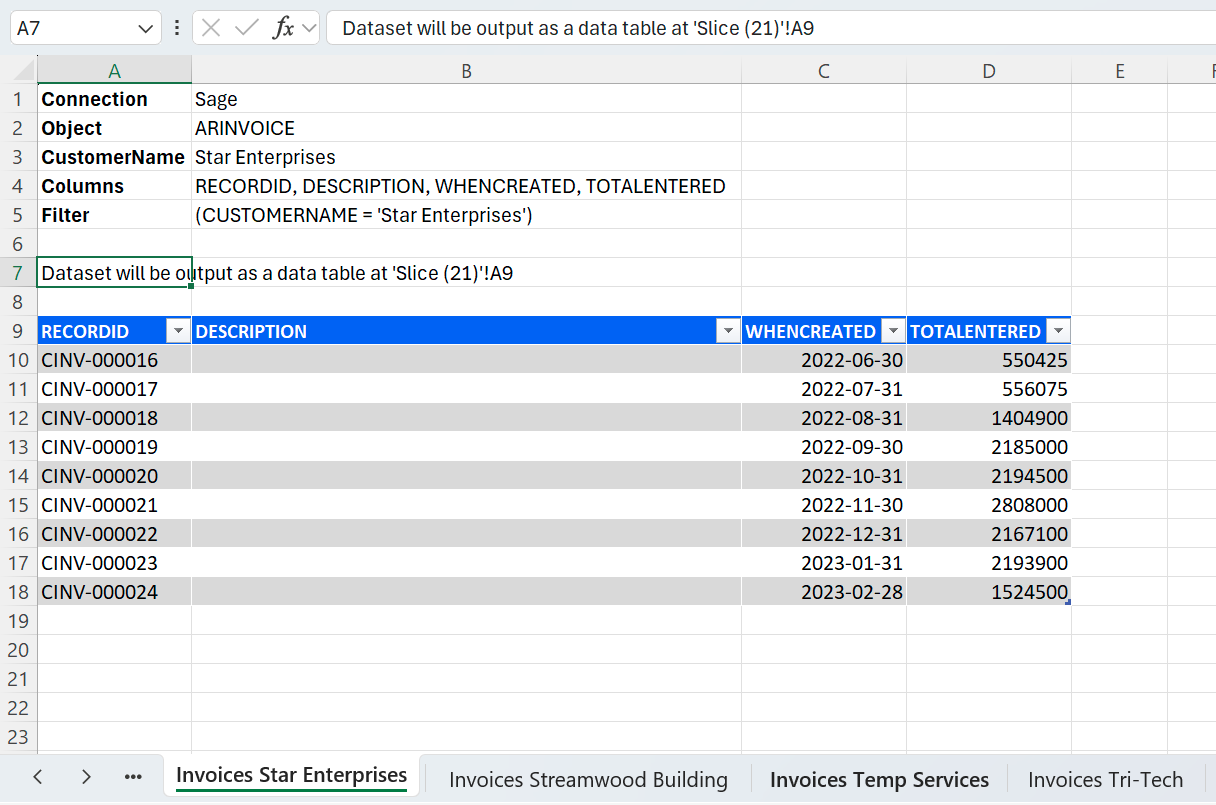Open the hidden sheets ellipsis menu
This screenshot has height=805, width=1216.
133,777
